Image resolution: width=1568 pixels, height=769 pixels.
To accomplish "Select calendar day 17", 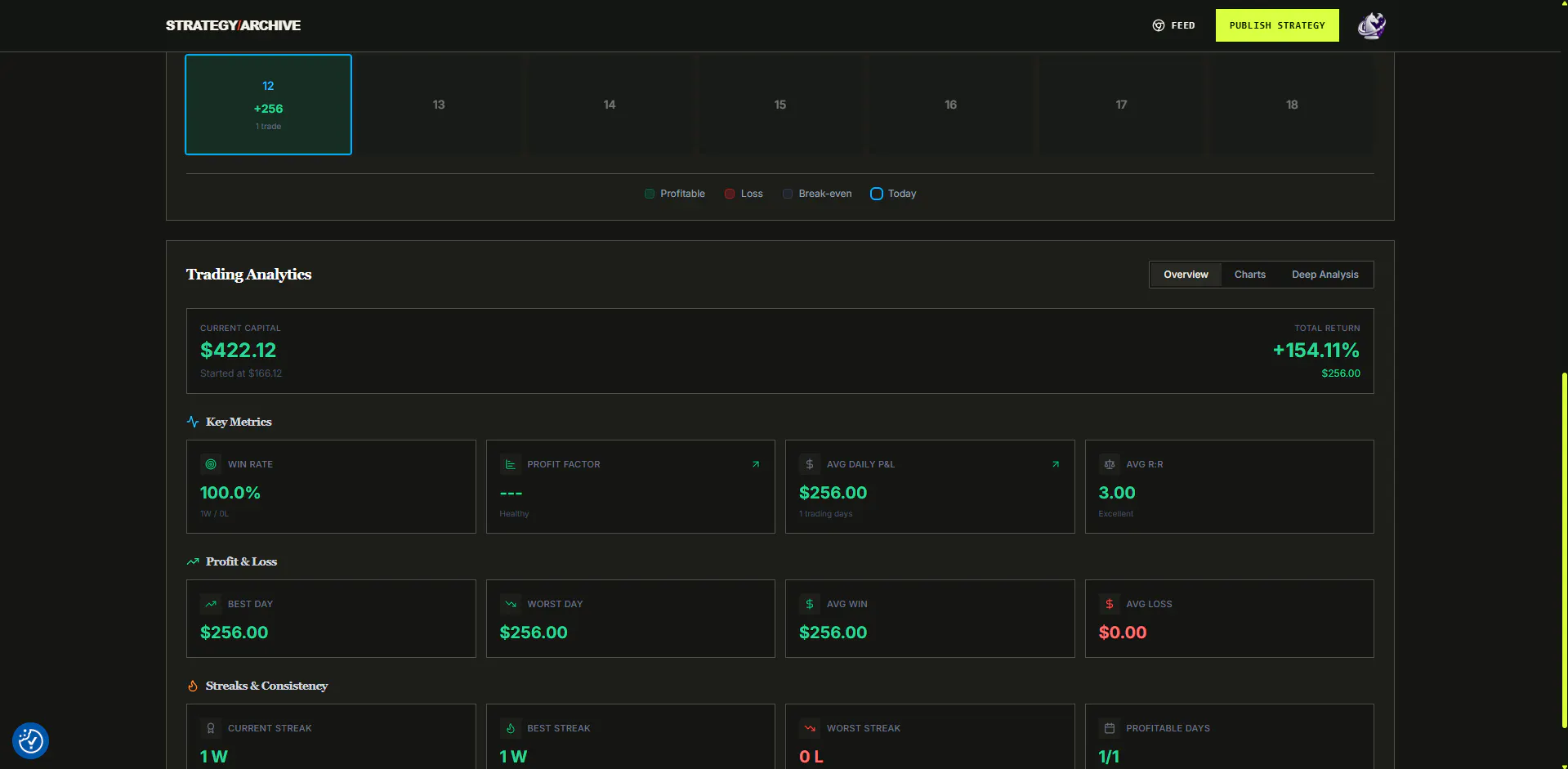I will tap(1121, 105).
